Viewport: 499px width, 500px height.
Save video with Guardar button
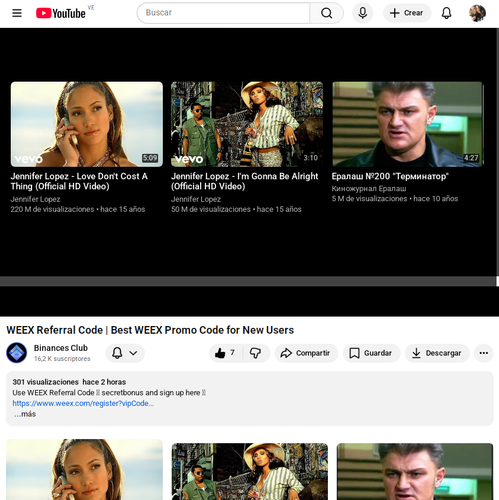[371, 353]
